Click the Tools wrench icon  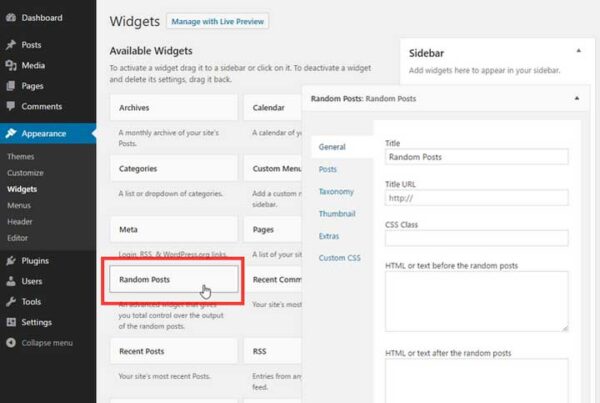click(x=10, y=301)
